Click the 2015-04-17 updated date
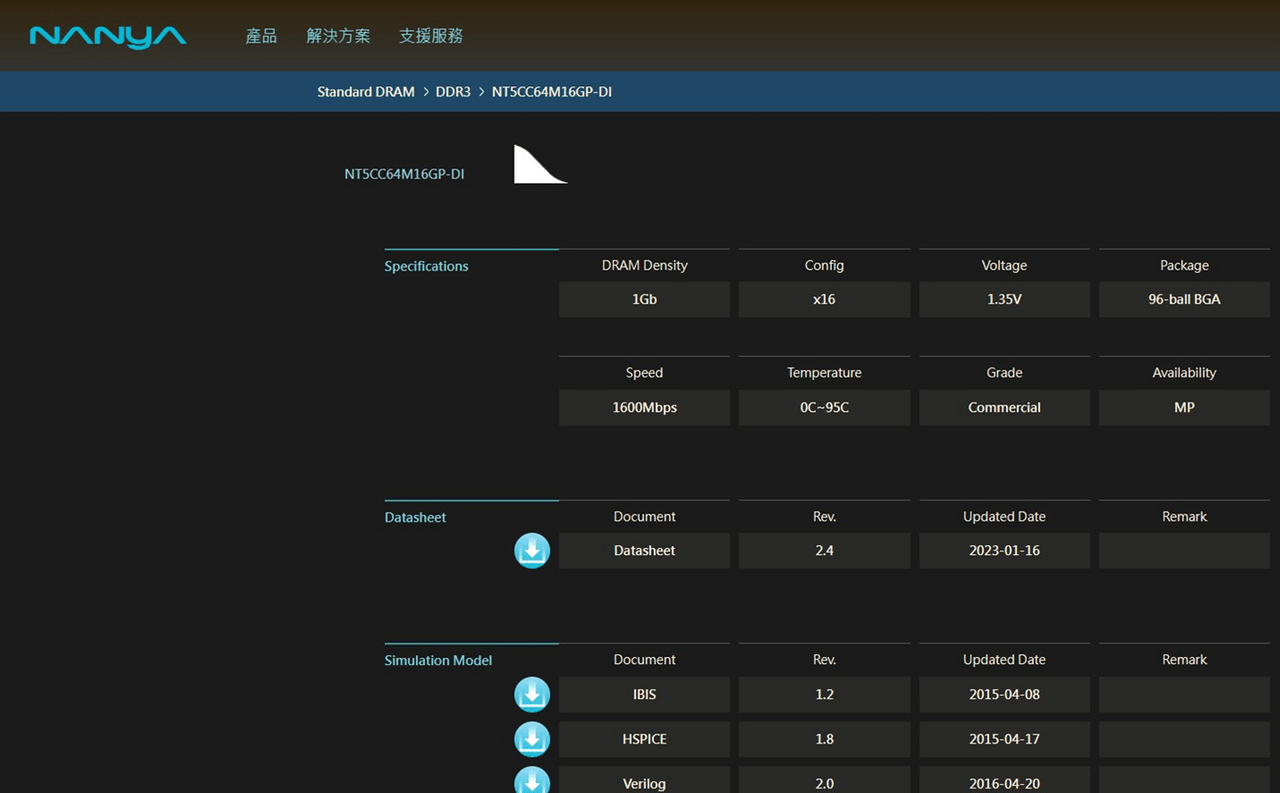The image size is (1280, 793). point(1004,739)
